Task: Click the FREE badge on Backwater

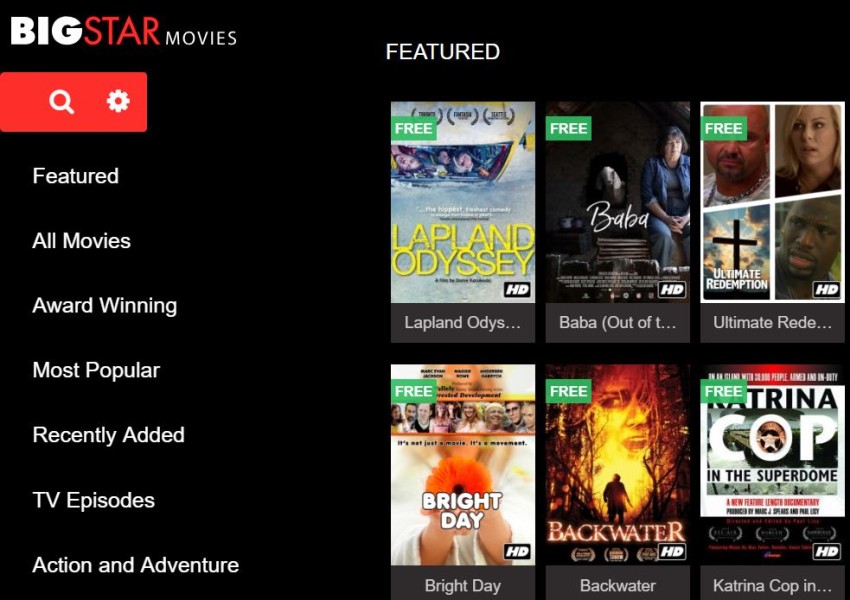Action: click(568, 391)
